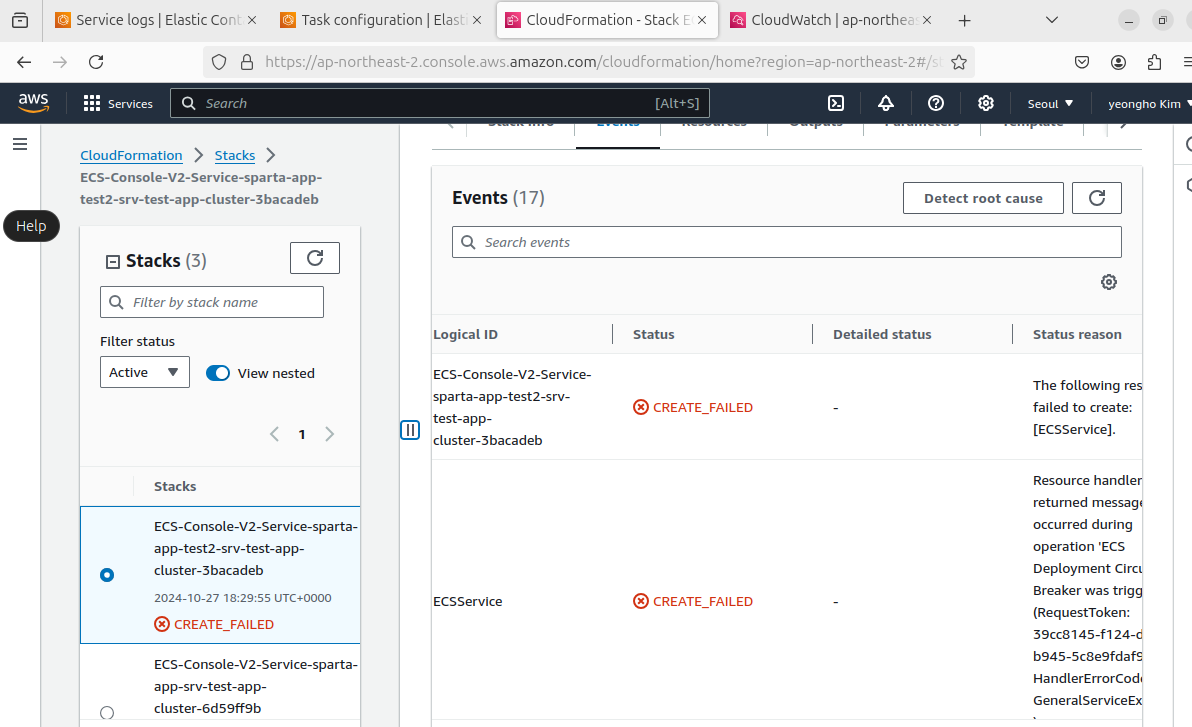Open recent browsing Firefox View icon
Screen dimensions: 1192x727
click(21, 21)
